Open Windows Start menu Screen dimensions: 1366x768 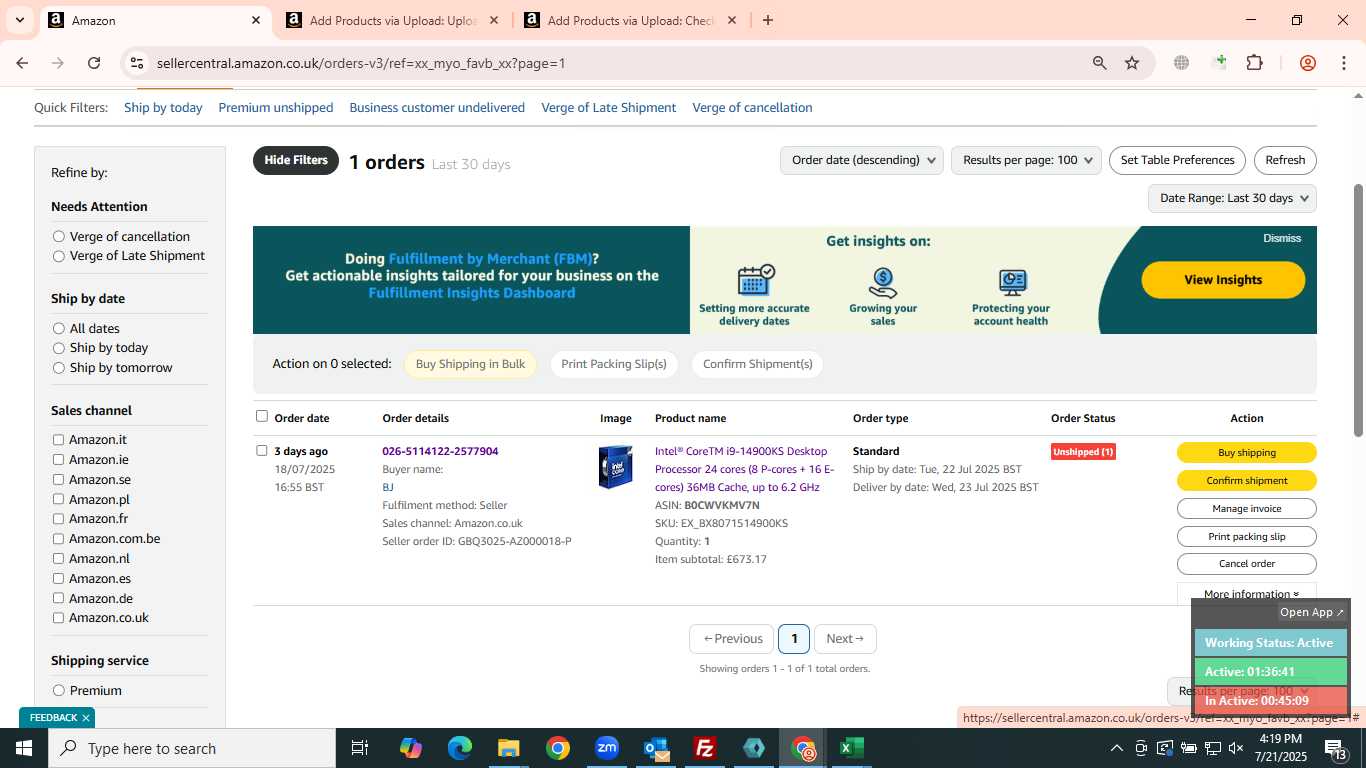(24, 748)
